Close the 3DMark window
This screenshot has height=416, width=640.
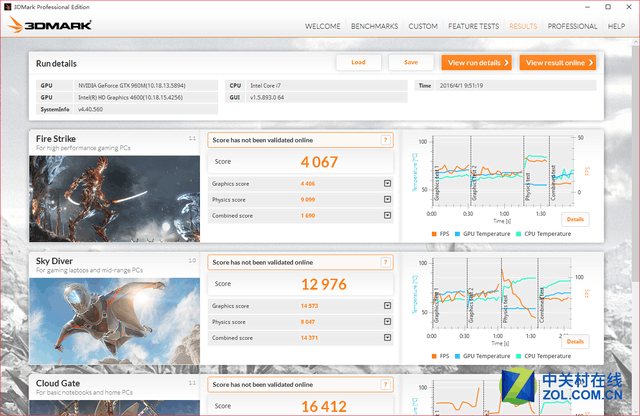629,7
